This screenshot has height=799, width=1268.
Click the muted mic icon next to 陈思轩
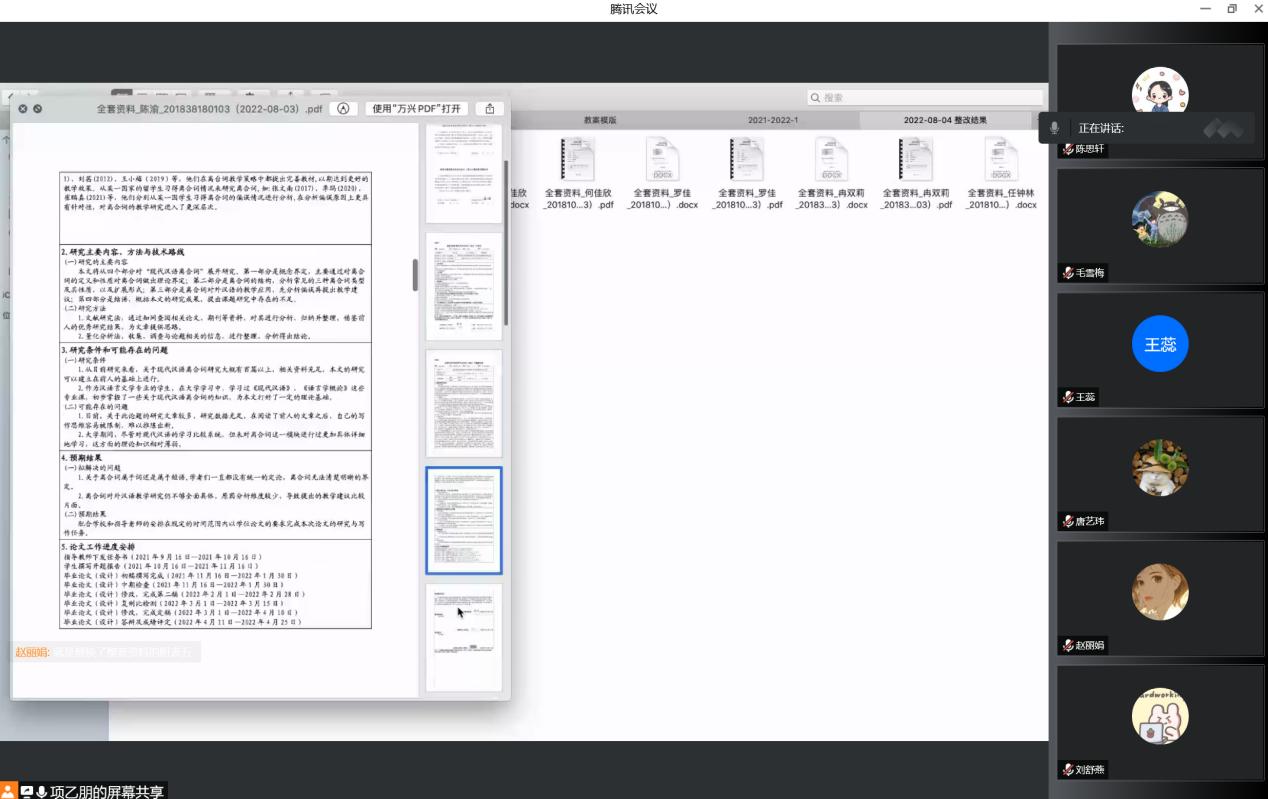coord(1068,149)
